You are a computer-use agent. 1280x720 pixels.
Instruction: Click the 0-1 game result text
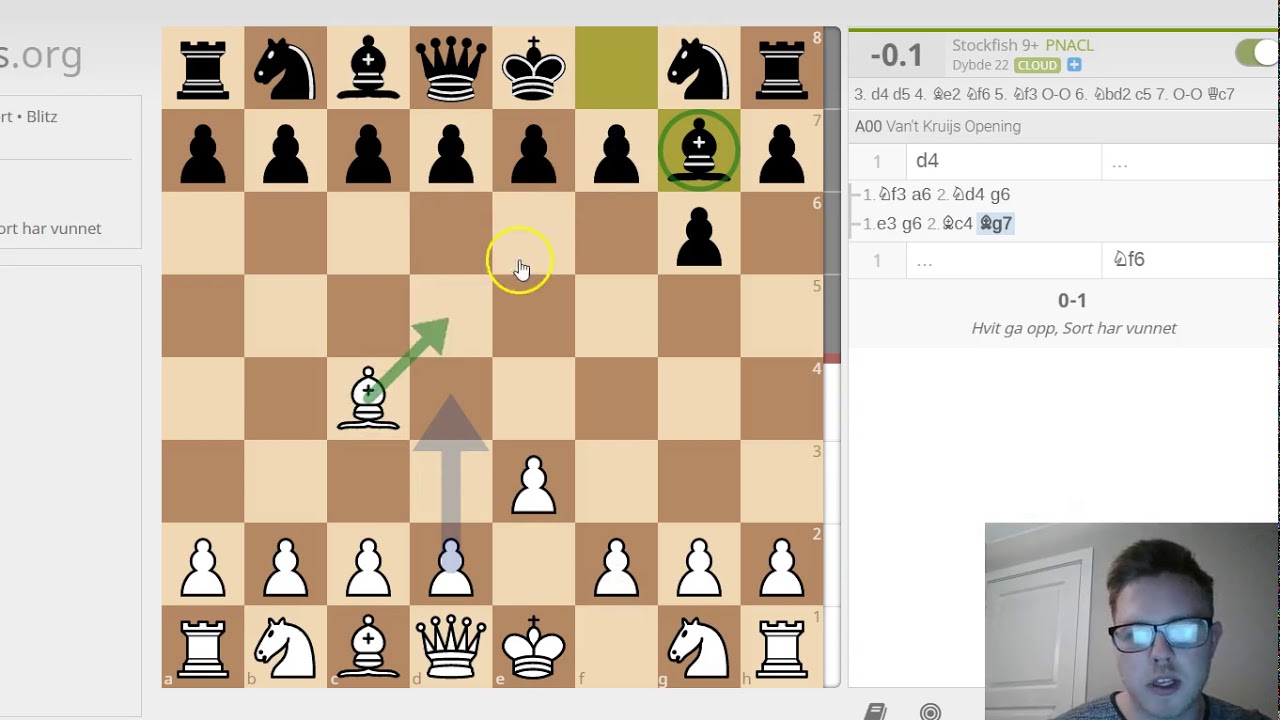pyautogui.click(x=1072, y=300)
